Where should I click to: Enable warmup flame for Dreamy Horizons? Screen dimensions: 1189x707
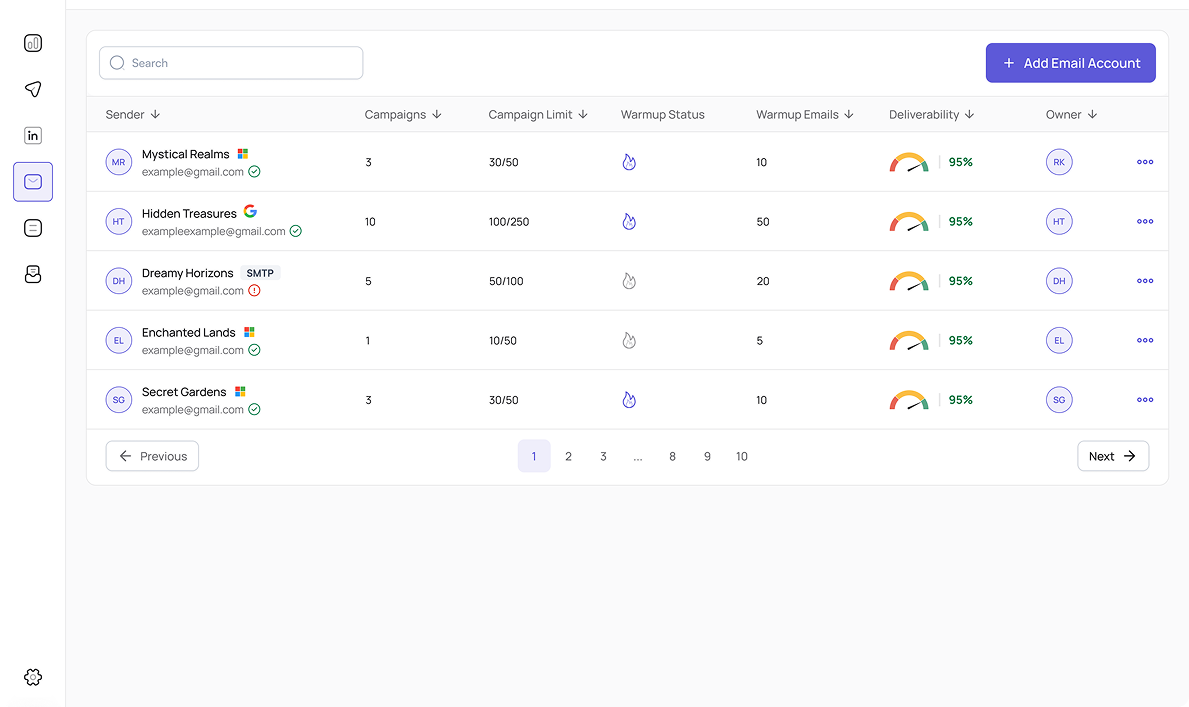tap(629, 281)
